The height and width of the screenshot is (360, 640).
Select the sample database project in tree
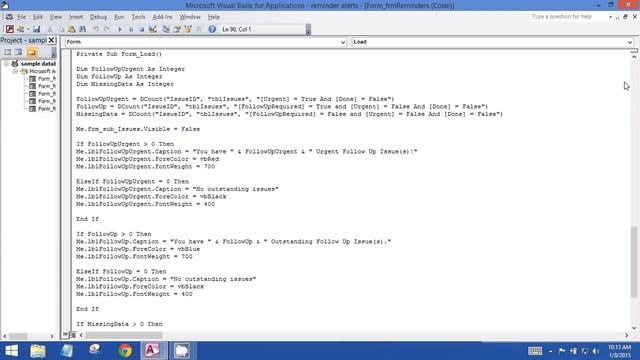38,64
